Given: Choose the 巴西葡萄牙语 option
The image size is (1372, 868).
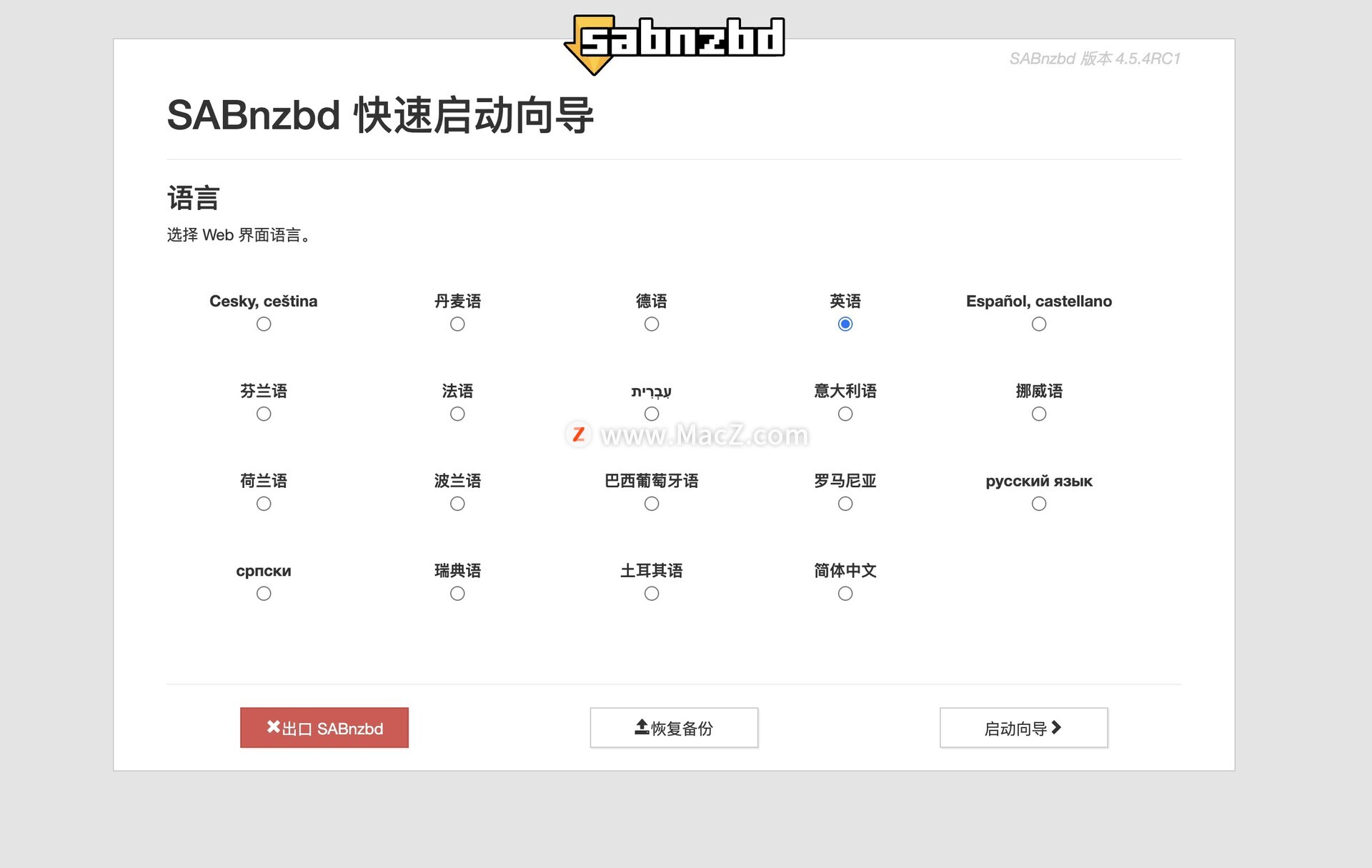Looking at the screenshot, I should [x=651, y=504].
